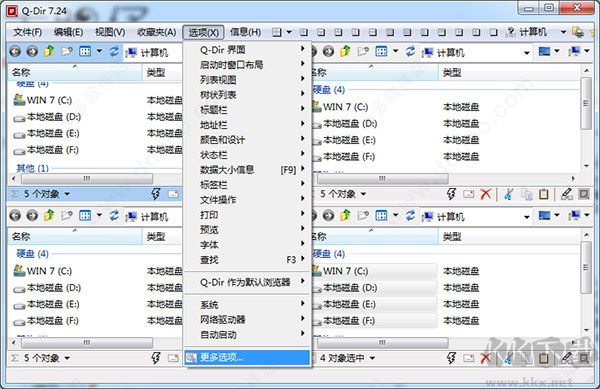Open Q-Dir 界面 submenu
This screenshot has height=389, width=600.
click(x=248, y=49)
